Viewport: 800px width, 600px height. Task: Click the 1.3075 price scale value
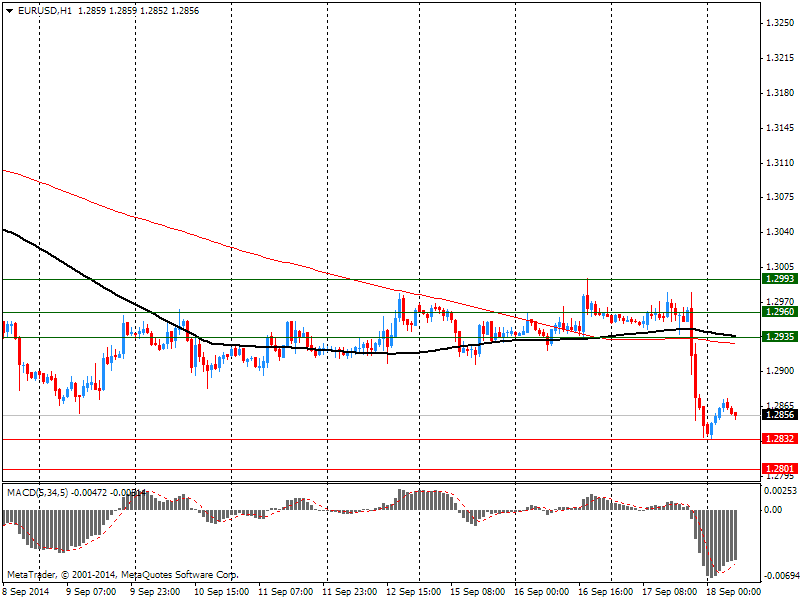pyautogui.click(x=781, y=197)
